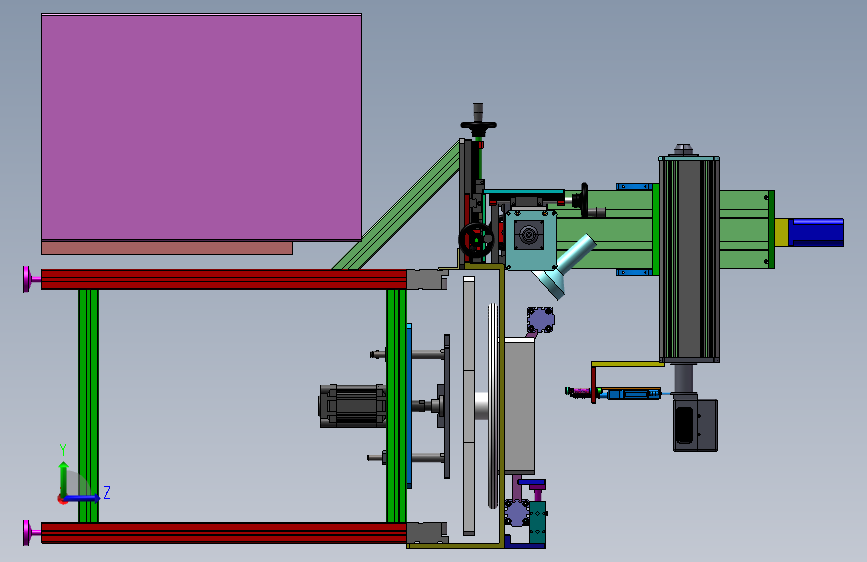867x562 pixels.
Task: Select the lower purple flange near the teal block
Action: pos(517,513)
